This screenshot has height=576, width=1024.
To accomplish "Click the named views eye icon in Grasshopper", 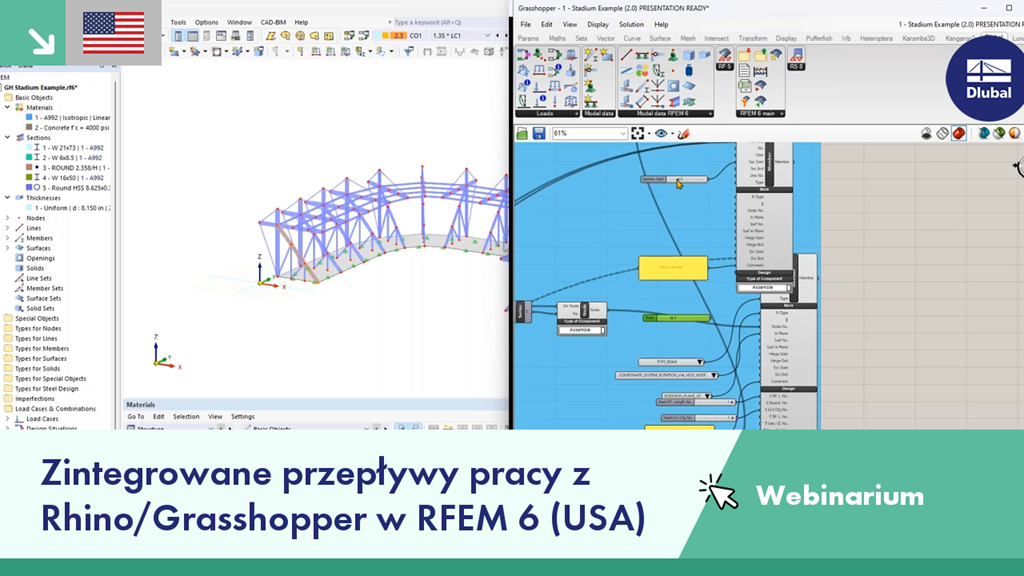I will point(661,133).
